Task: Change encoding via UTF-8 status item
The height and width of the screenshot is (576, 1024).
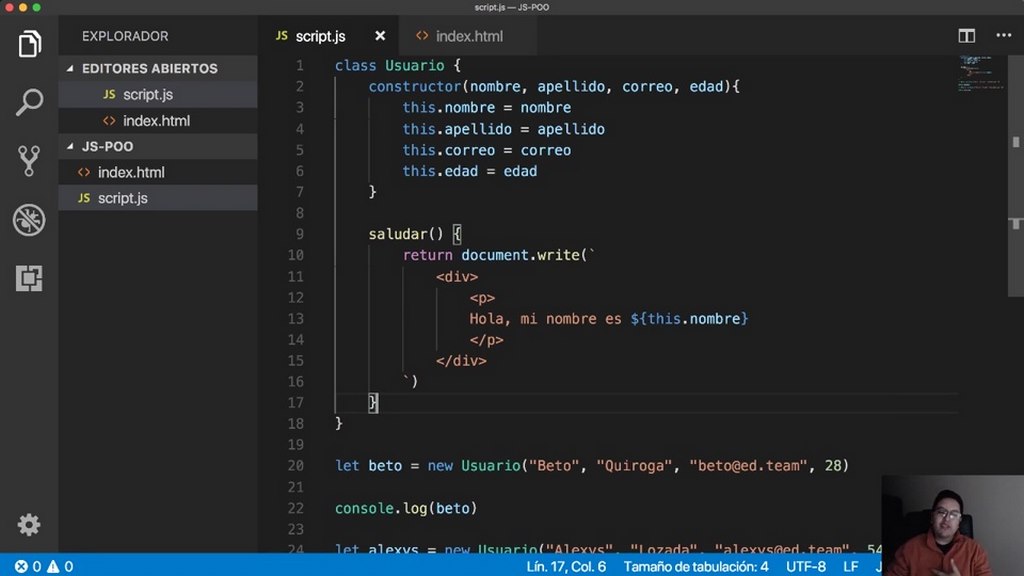Action: [806, 566]
